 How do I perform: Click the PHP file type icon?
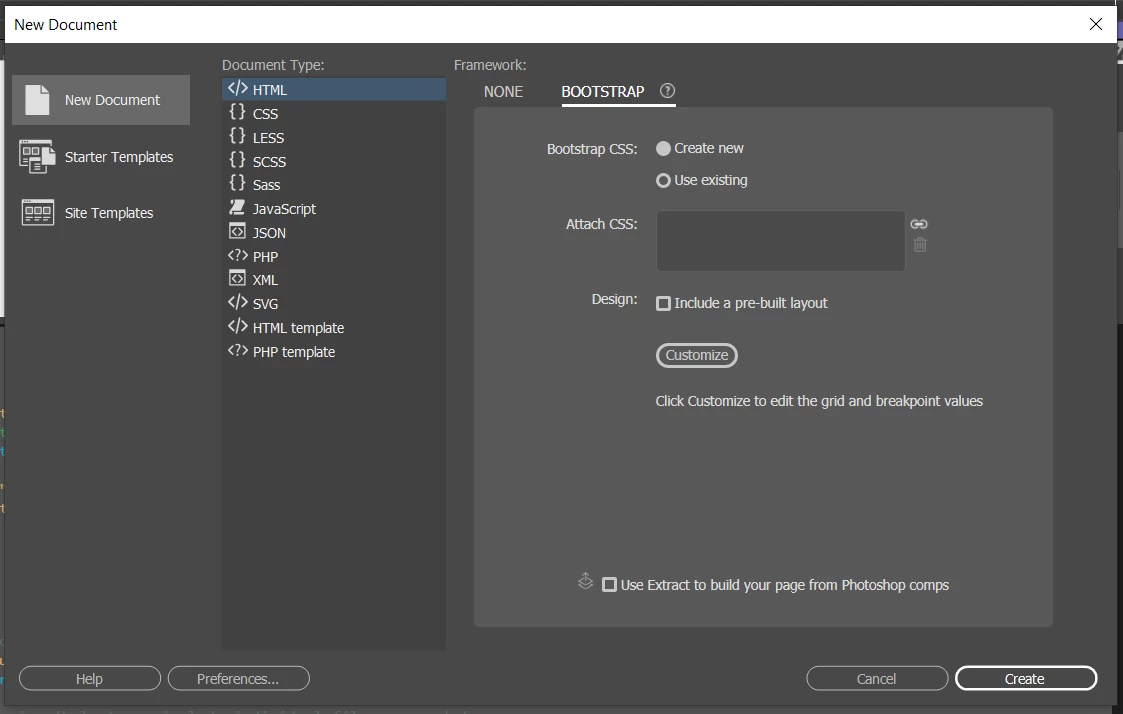tap(238, 255)
